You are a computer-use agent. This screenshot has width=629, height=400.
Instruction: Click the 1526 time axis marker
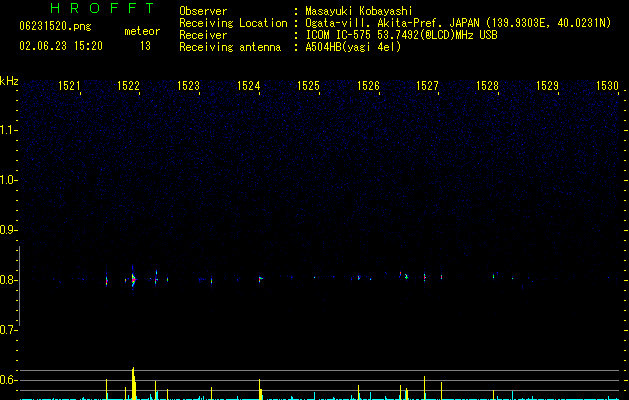pyautogui.click(x=368, y=86)
